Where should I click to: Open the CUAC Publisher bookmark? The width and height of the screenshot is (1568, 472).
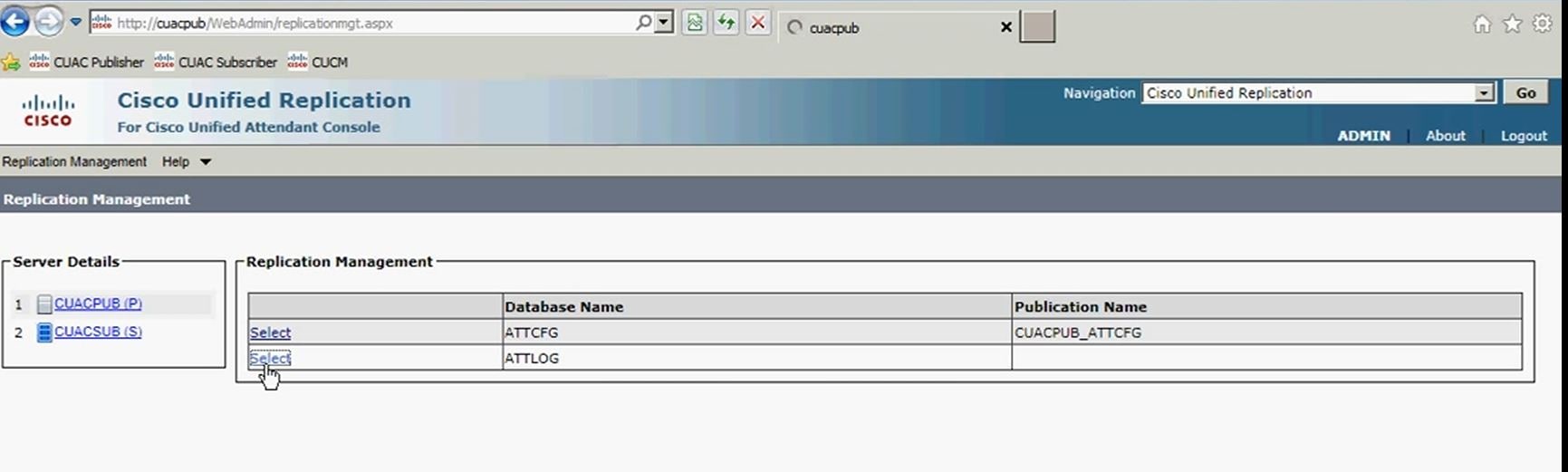(x=86, y=62)
